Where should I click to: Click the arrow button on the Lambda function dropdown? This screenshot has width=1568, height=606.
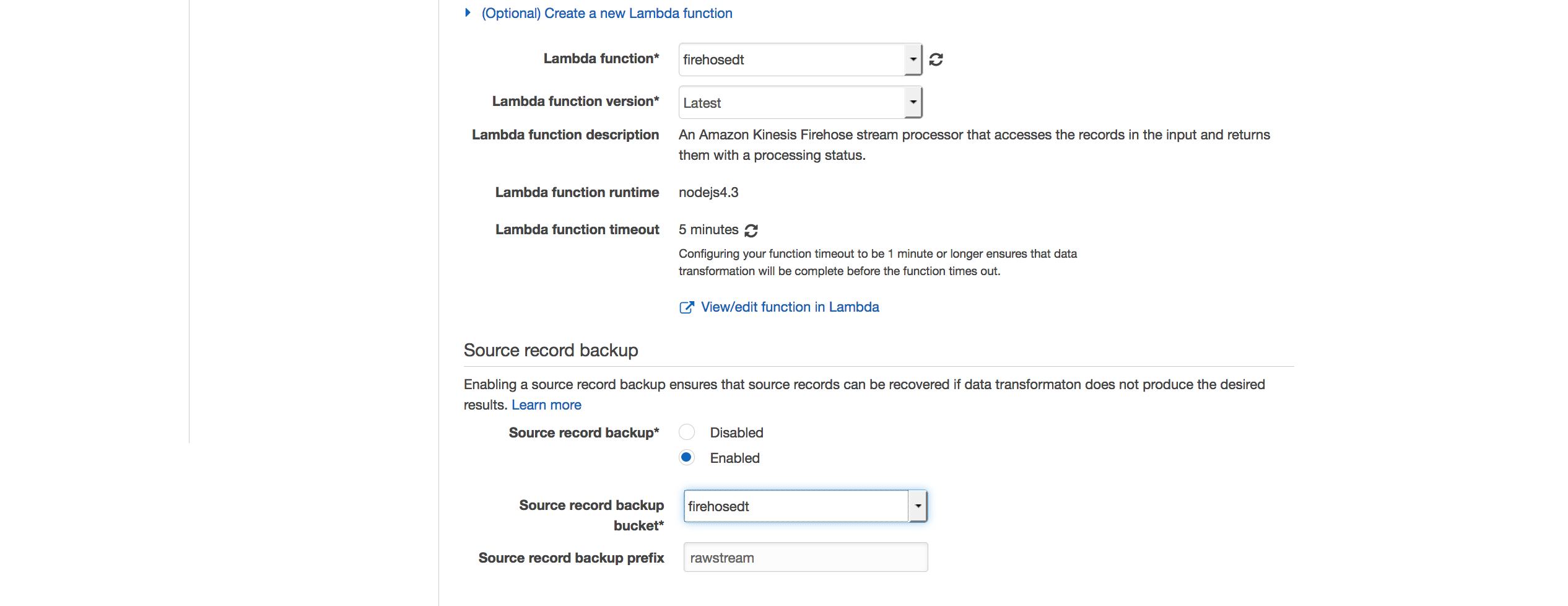click(913, 59)
